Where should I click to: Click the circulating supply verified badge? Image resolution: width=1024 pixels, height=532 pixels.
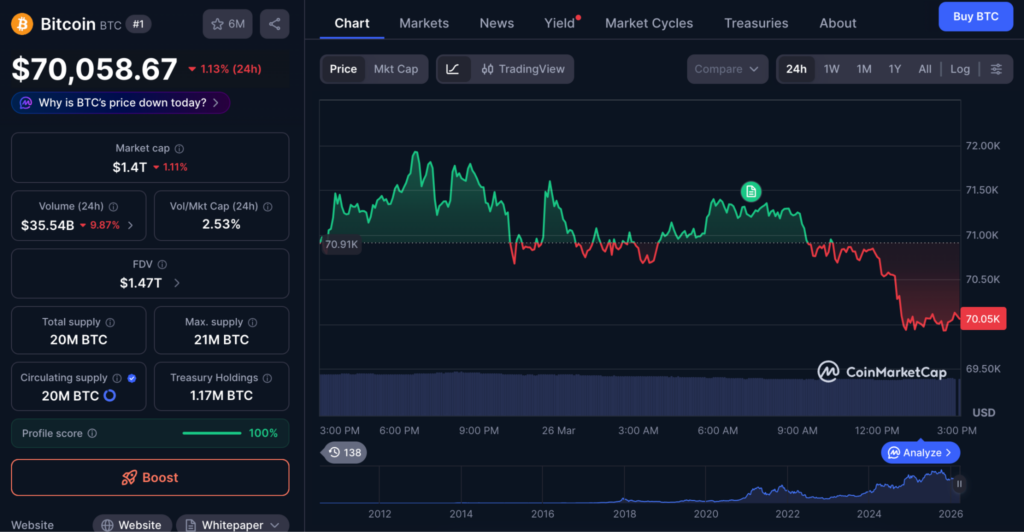pyautogui.click(x=132, y=378)
